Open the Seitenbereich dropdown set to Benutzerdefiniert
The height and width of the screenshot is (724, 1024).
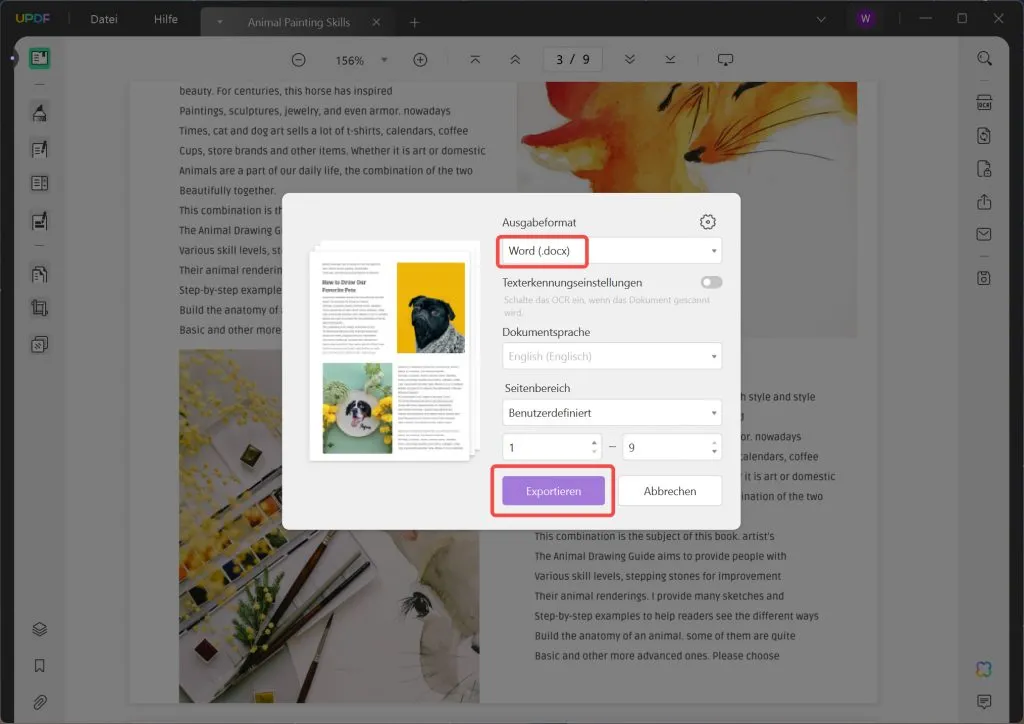[611, 412]
